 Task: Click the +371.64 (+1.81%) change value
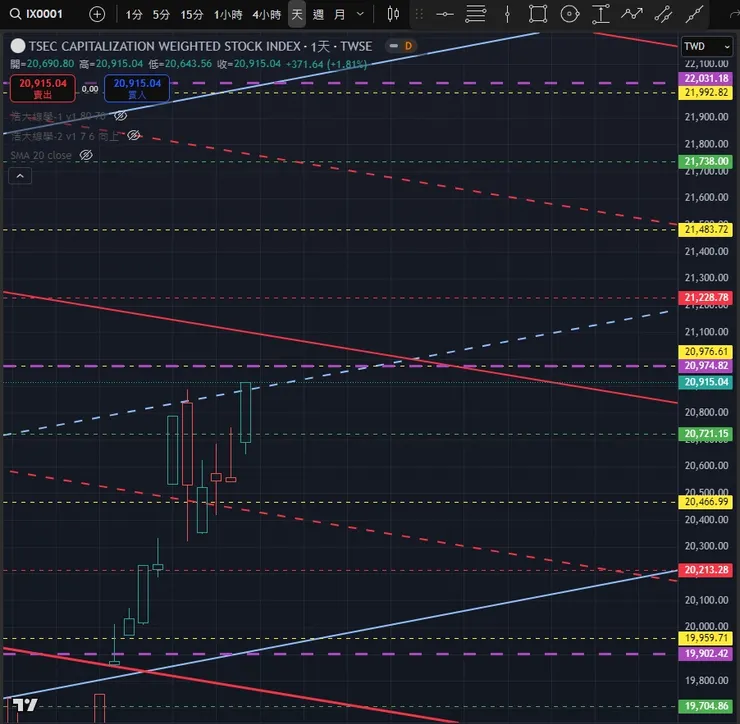click(326, 64)
